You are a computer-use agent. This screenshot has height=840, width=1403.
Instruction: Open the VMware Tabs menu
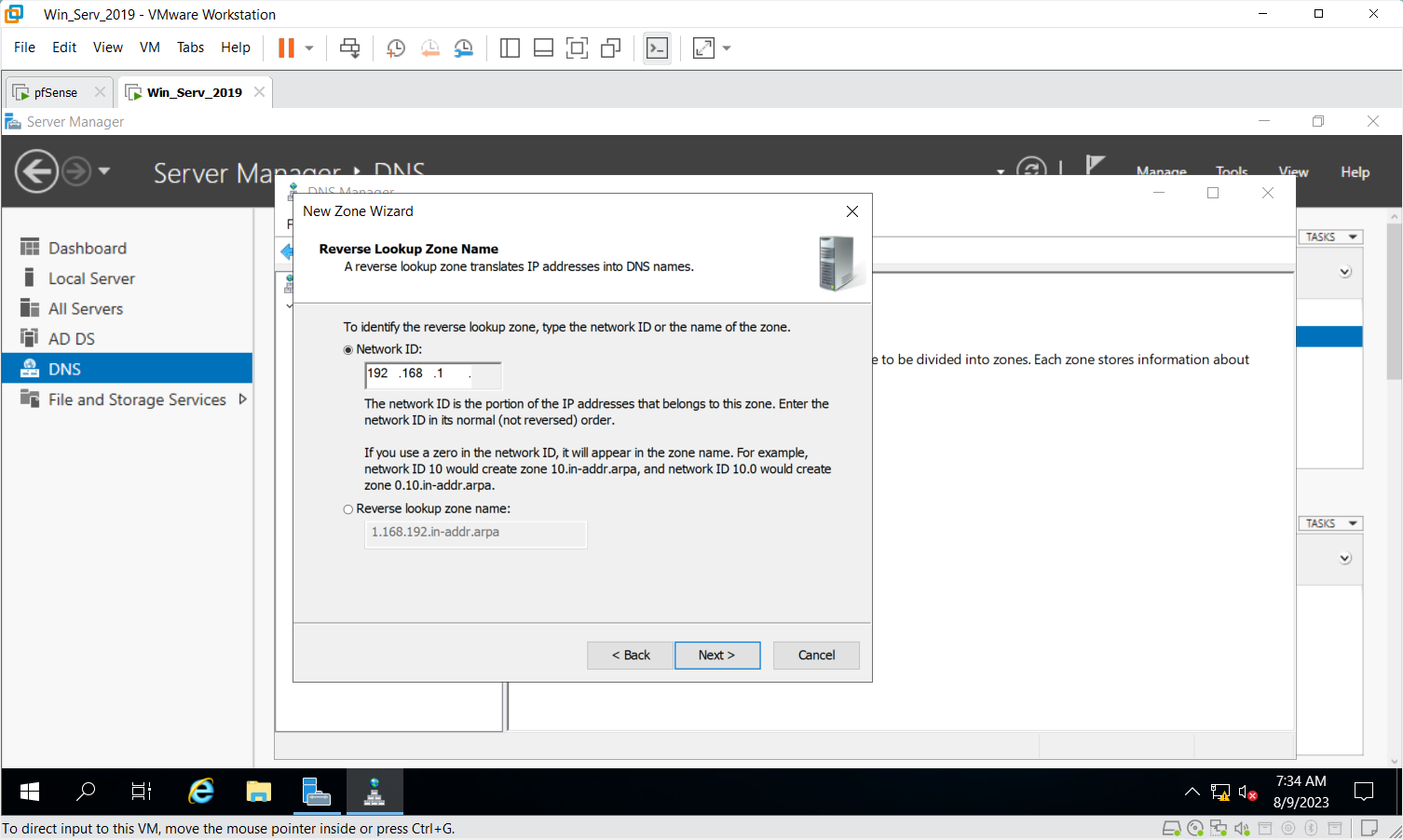(191, 47)
